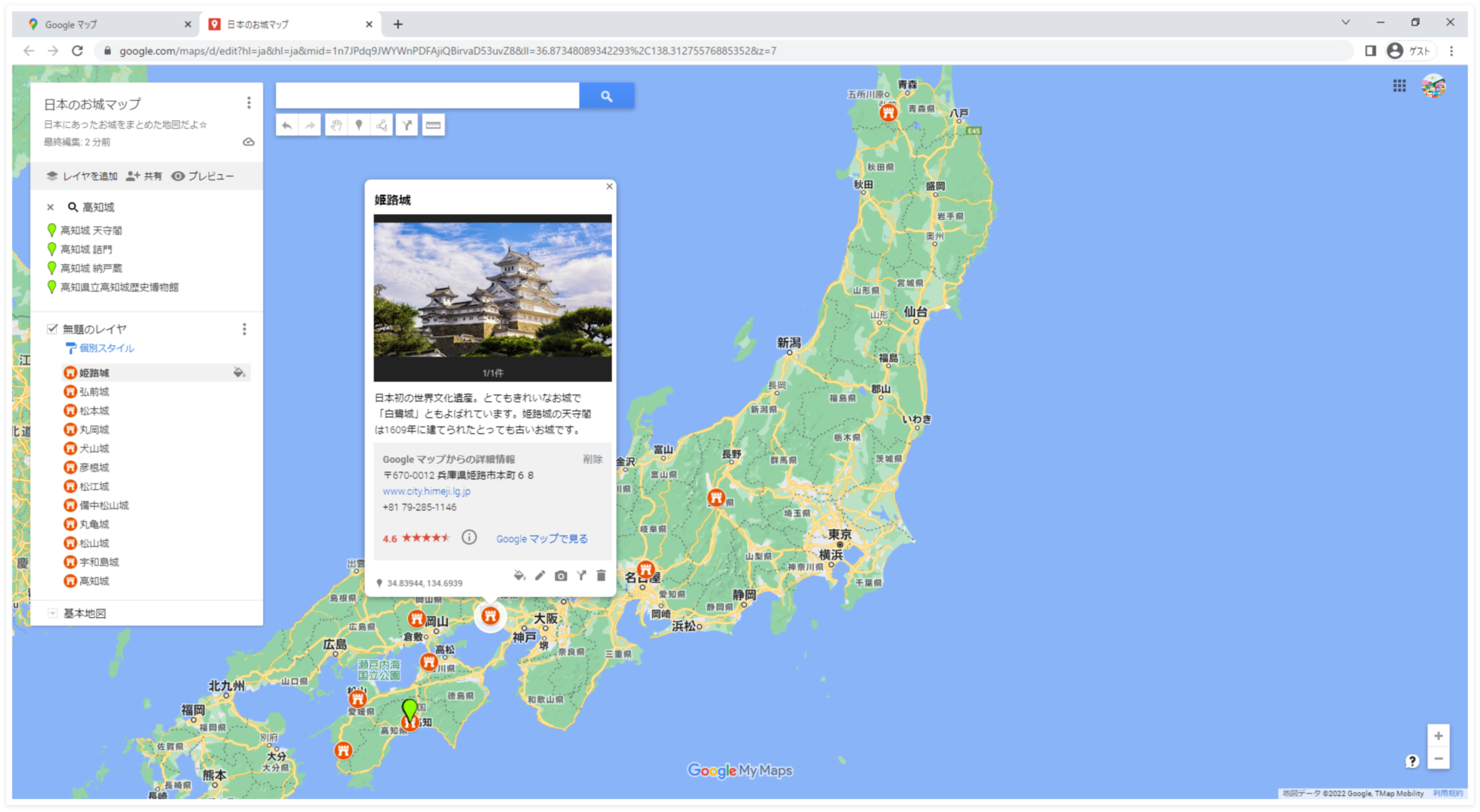Toggle the 無題のレイヤ layer checkbox
The width and height of the screenshot is (1480, 812).
[52, 329]
